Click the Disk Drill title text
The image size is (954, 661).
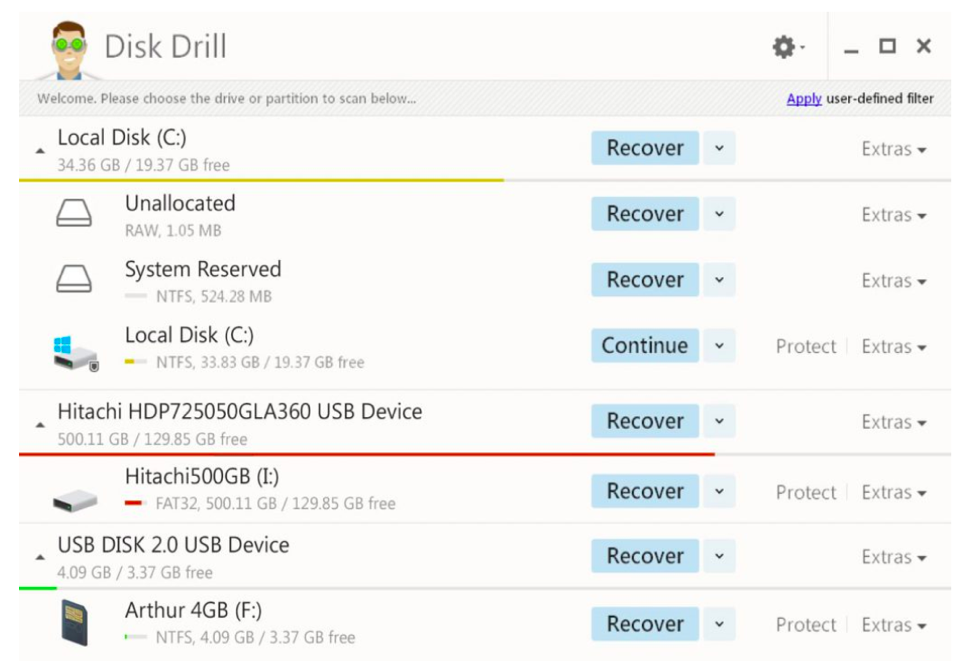(165, 46)
